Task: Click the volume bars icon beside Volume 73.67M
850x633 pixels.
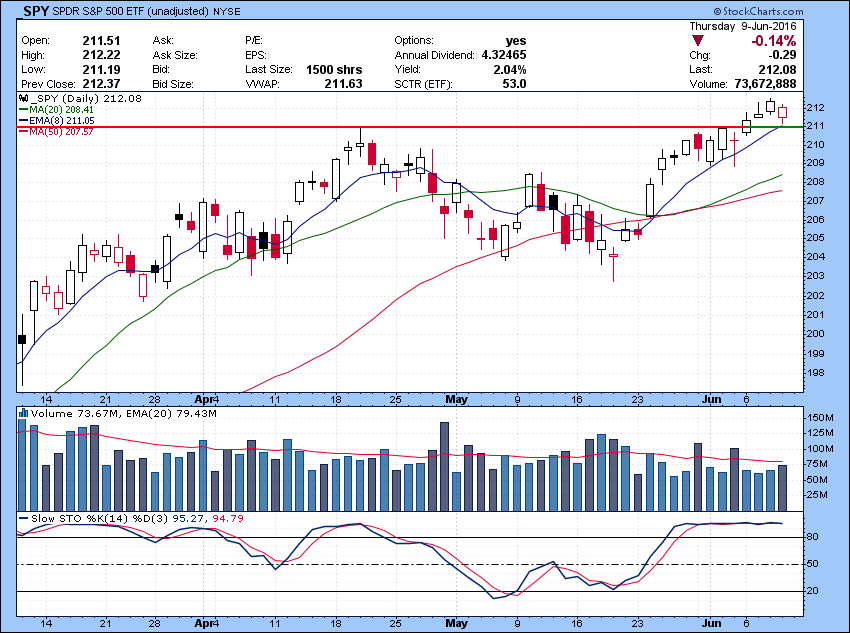Action: pos(23,414)
